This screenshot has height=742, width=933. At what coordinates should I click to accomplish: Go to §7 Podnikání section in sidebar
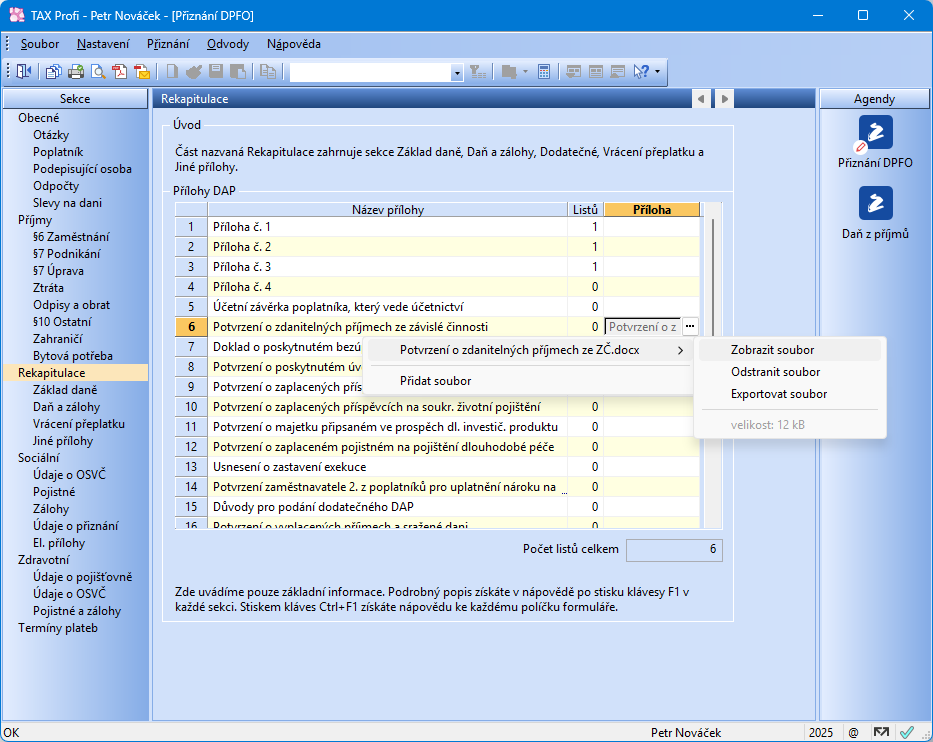[72, 254]
